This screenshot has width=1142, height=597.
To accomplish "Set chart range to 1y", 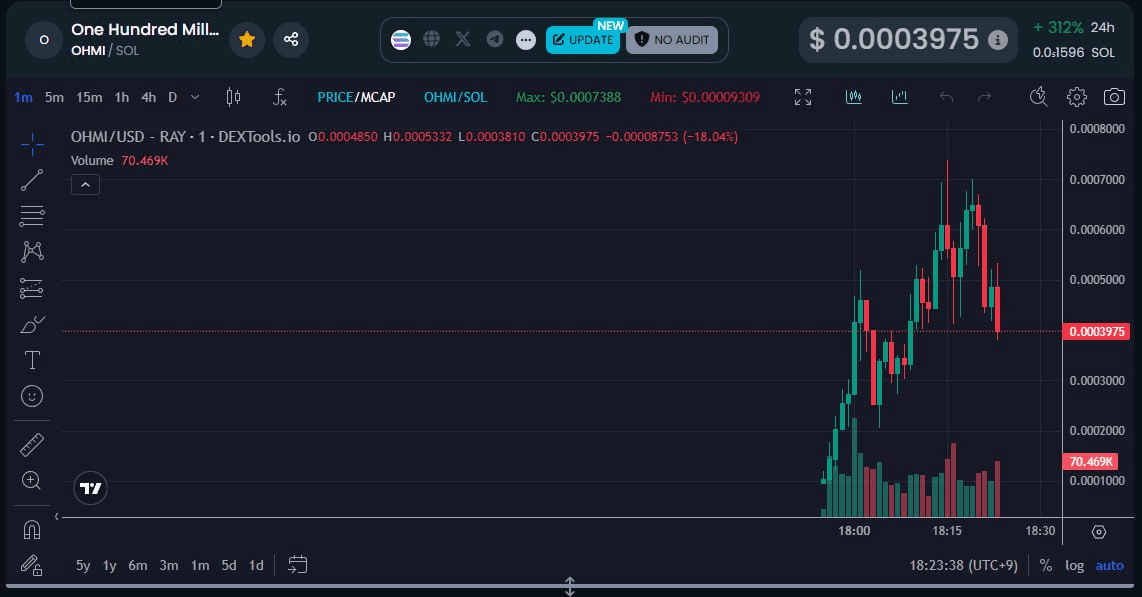I will click(109, 565).
